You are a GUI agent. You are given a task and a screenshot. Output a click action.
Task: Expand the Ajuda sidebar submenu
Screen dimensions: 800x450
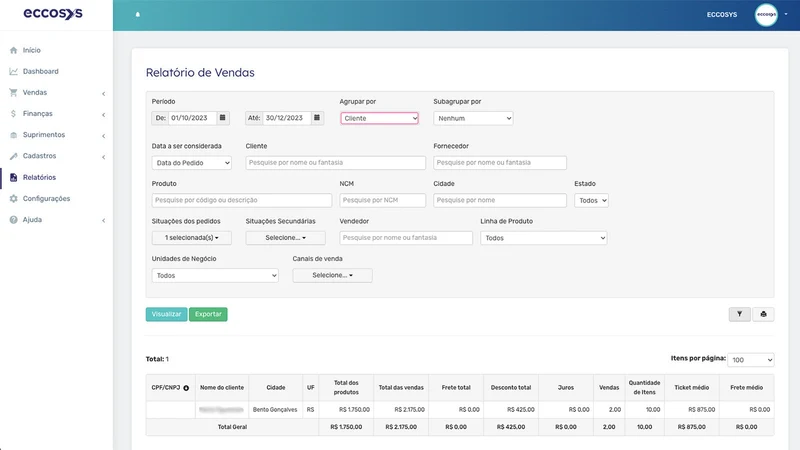104,220
